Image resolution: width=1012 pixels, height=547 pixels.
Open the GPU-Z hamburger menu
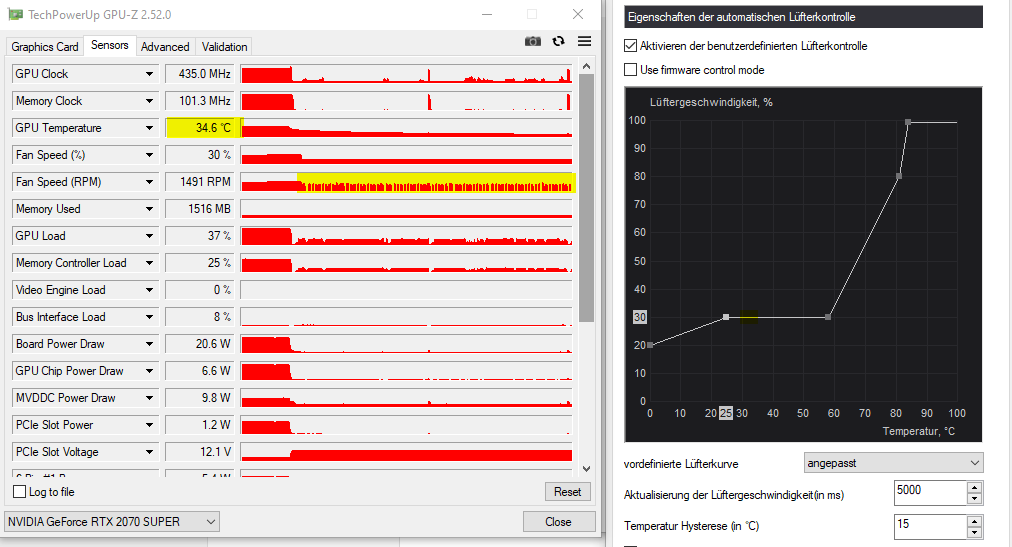[584, 41]
